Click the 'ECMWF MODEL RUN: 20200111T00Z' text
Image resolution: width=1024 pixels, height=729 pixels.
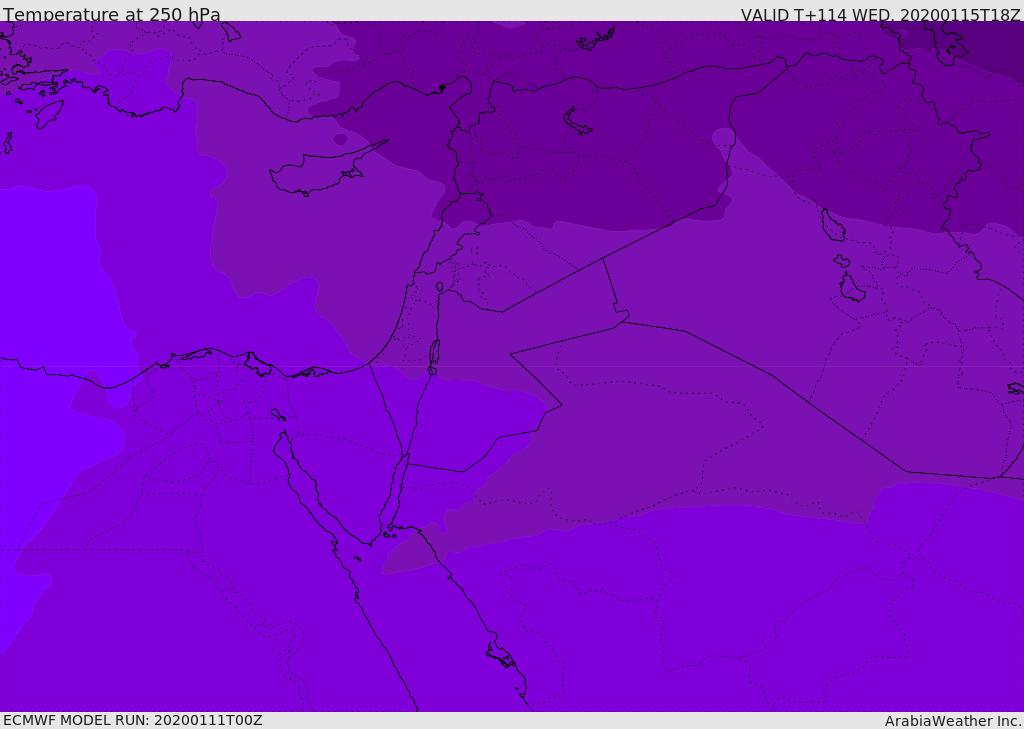(133, 720)
